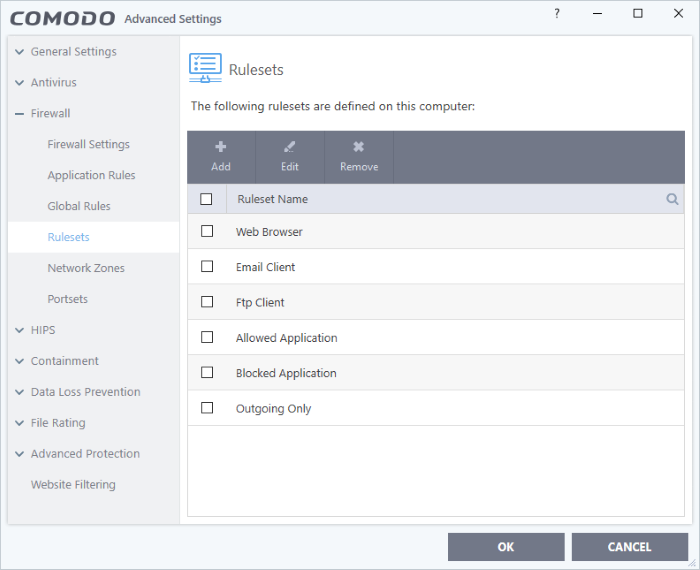The width and height of the screenshot is (700, 570).
Task: Click the Remove button label
Action: (359, 166)
